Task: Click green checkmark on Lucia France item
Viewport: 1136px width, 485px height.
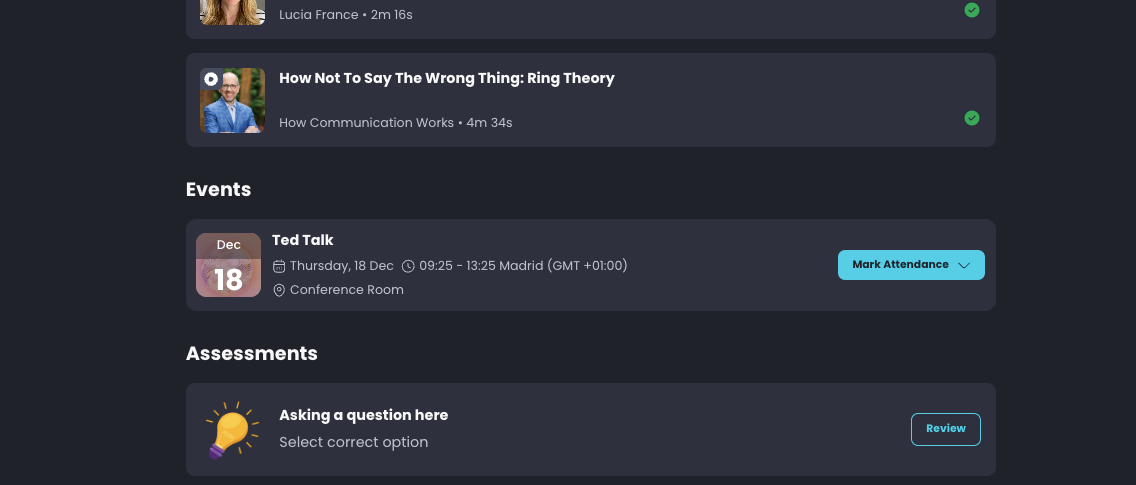Action: click(972, 10)
